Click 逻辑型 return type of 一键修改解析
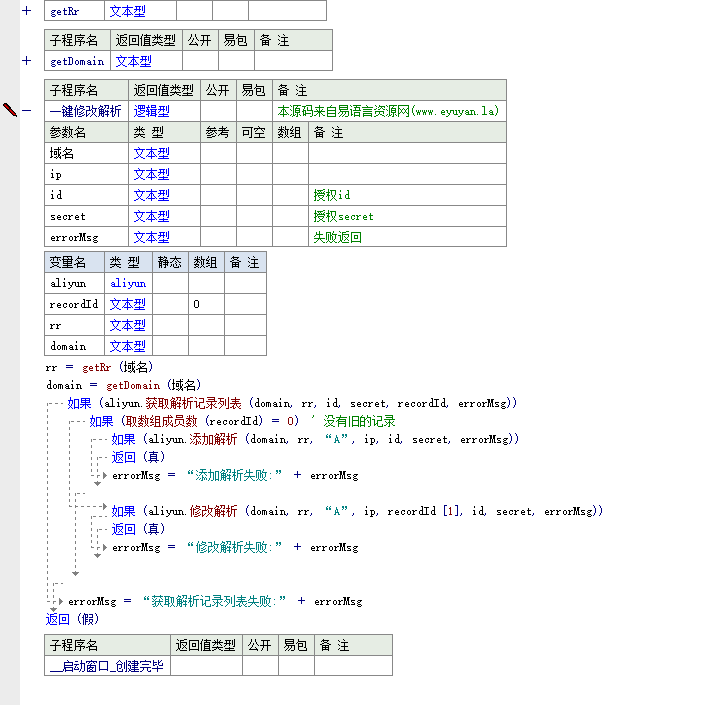The width and height of the screenshot is (708, 705). point(164,111)
